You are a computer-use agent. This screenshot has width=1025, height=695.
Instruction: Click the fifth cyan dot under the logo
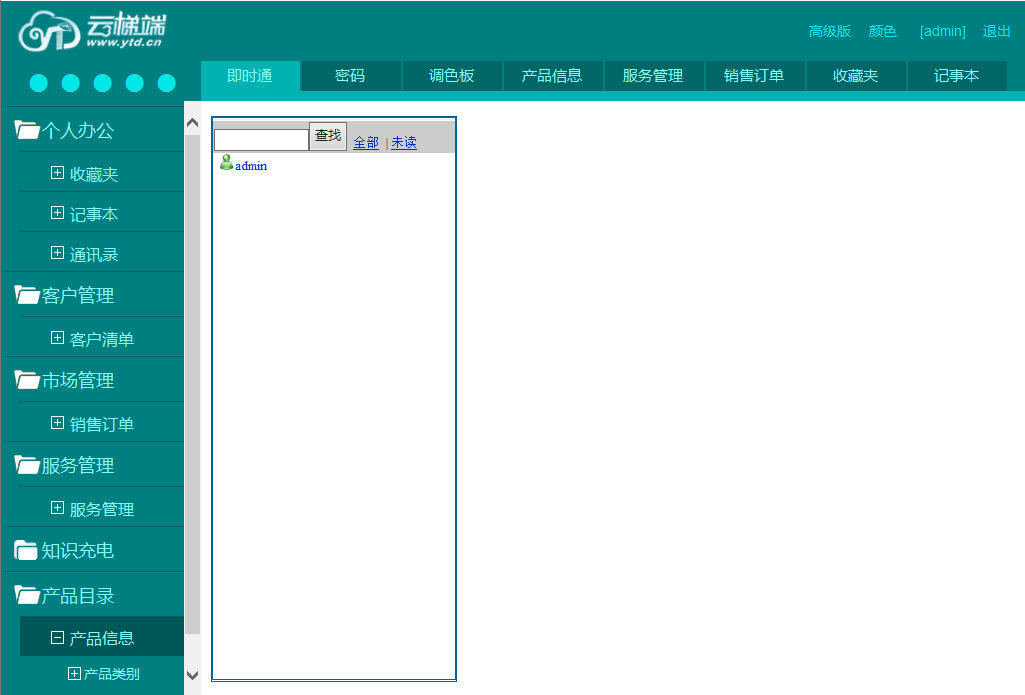click(x=167, y=83)
